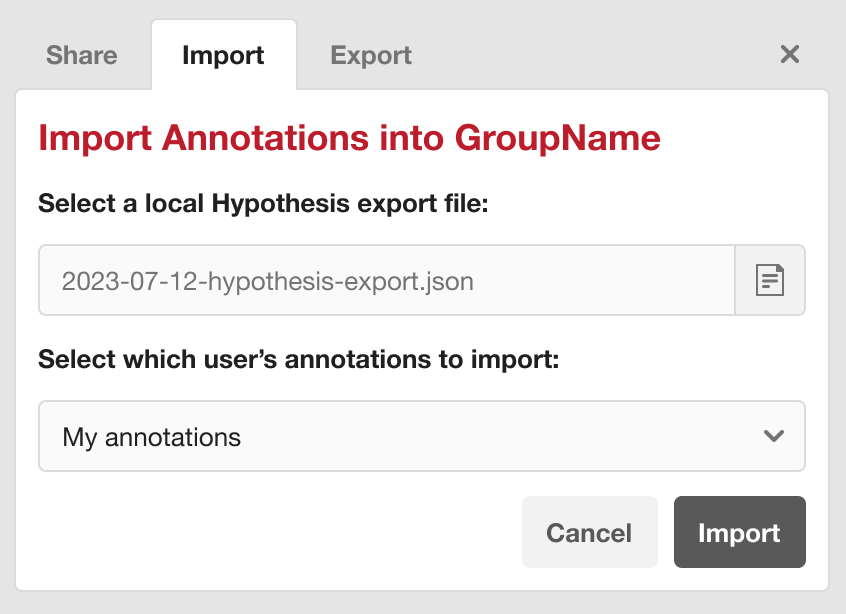Choose which user's annotations to import
This screenshot has height=614, width=846.
click(420, 436)
